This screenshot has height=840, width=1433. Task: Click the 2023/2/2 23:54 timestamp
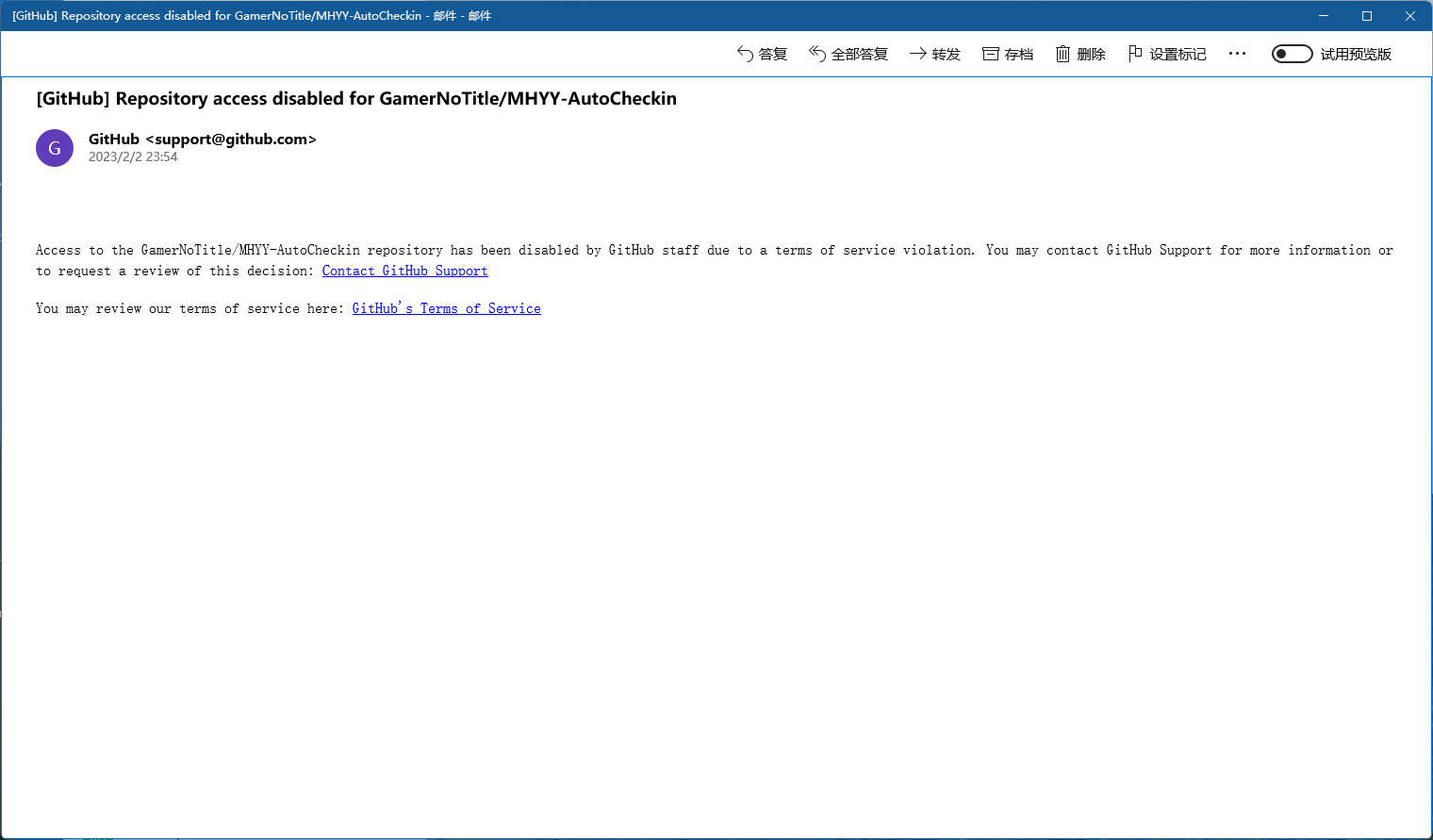(133, 157)
